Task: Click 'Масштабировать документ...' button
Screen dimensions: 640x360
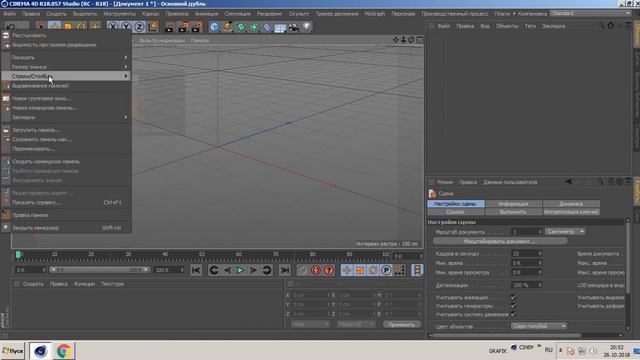Action: (x=500, y=241)
